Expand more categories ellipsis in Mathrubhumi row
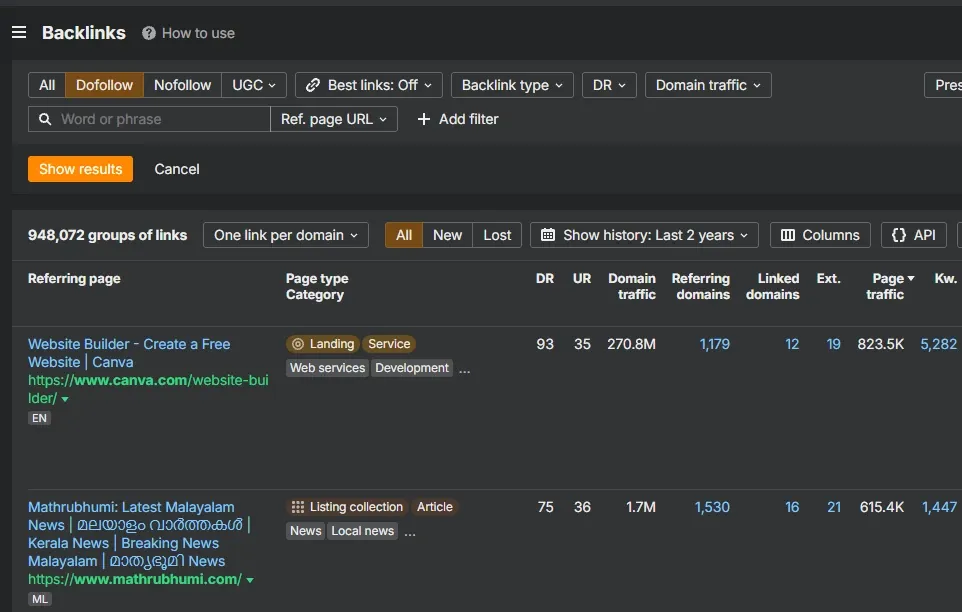Viewport: 962px width, 612px height. 410,533
